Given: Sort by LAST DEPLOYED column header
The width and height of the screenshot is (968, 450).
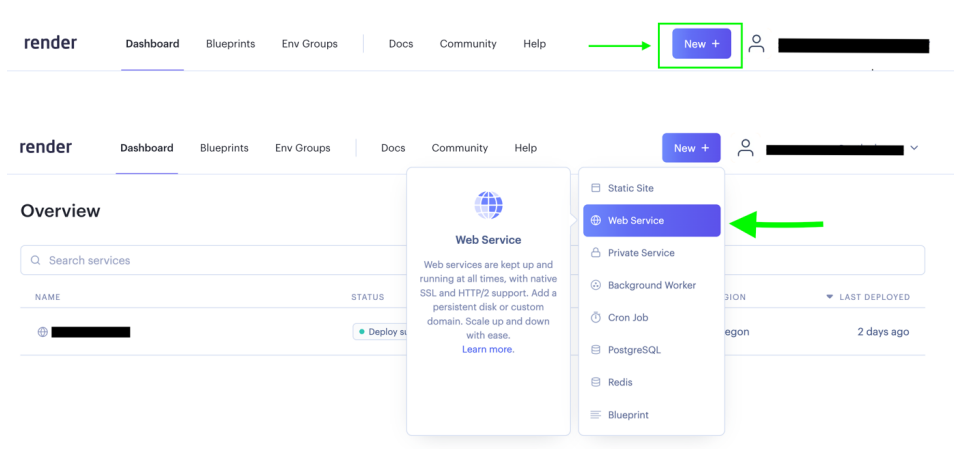Looking at the screenshot, I should (x=874, y=297).
